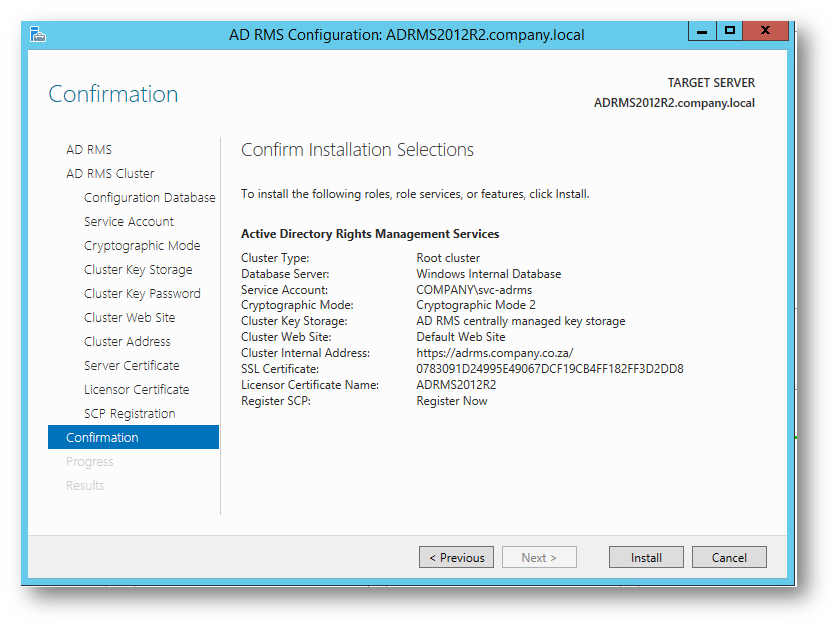Click the SSL Certificate: label
839x629 pixels.
(x=280, y=369)
